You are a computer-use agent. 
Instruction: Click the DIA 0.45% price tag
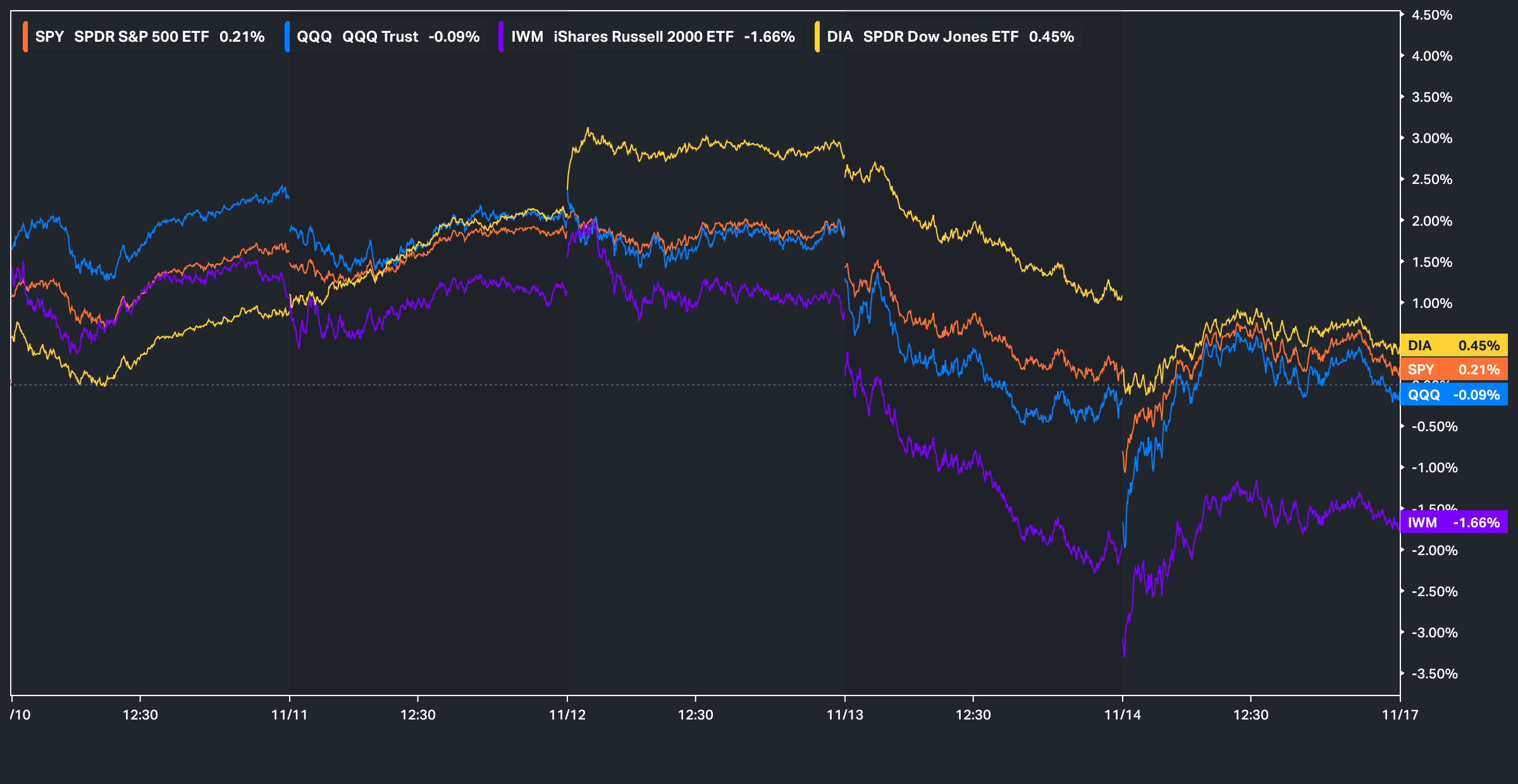[1453, 346]
